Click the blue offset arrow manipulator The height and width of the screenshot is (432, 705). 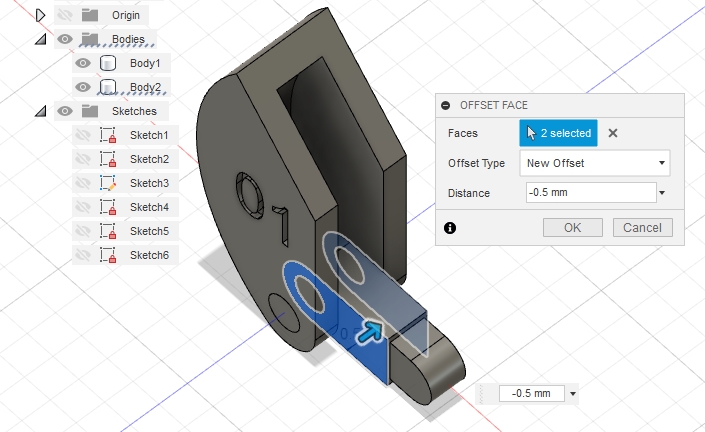pos(370,333)
